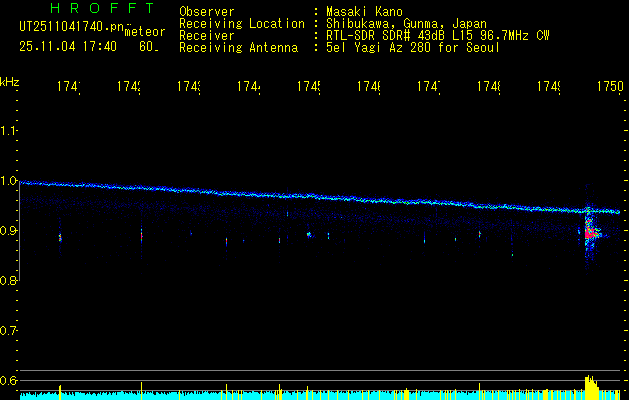The image size is (629, 400).
Task: Click the 0.8 kHz frequency label
Action: (x=10, y=281)
